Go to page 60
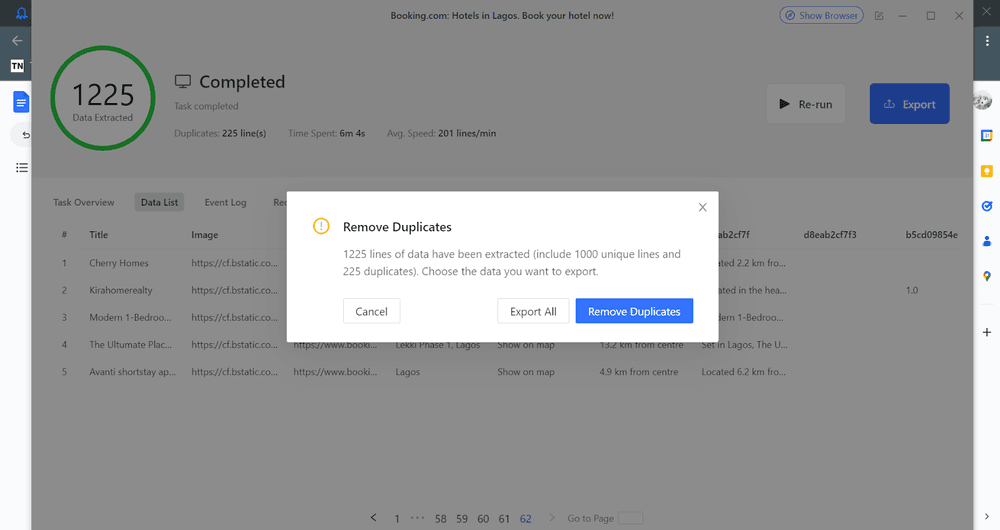 tap(483, 519)
